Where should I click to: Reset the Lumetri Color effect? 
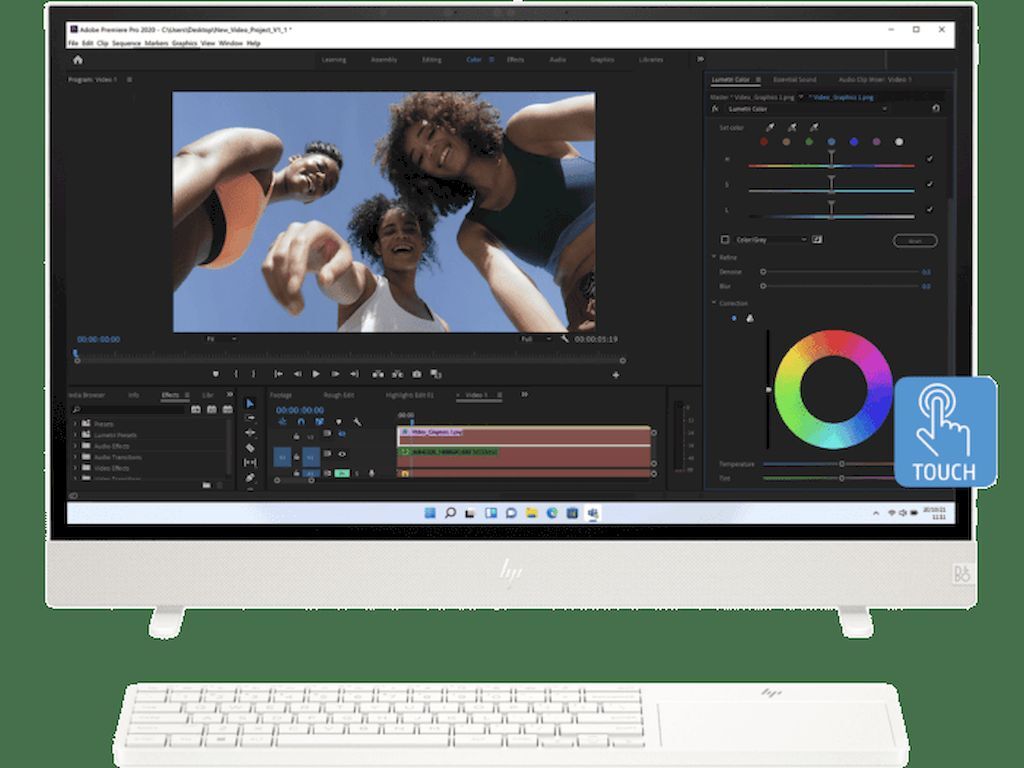(936, 108)
